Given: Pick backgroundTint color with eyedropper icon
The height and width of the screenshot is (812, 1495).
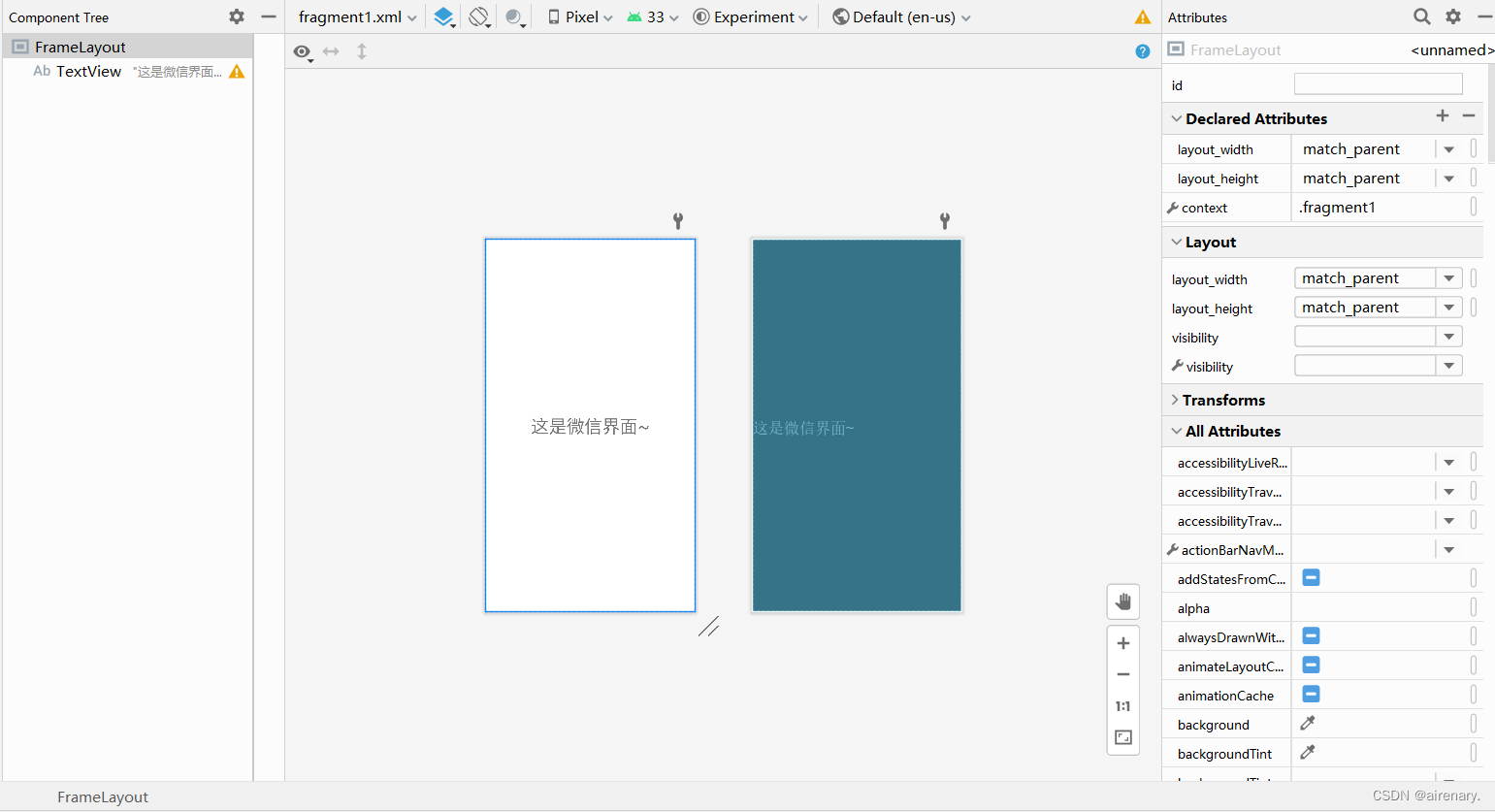Looking at the screenshot, I should [1308, 753].
